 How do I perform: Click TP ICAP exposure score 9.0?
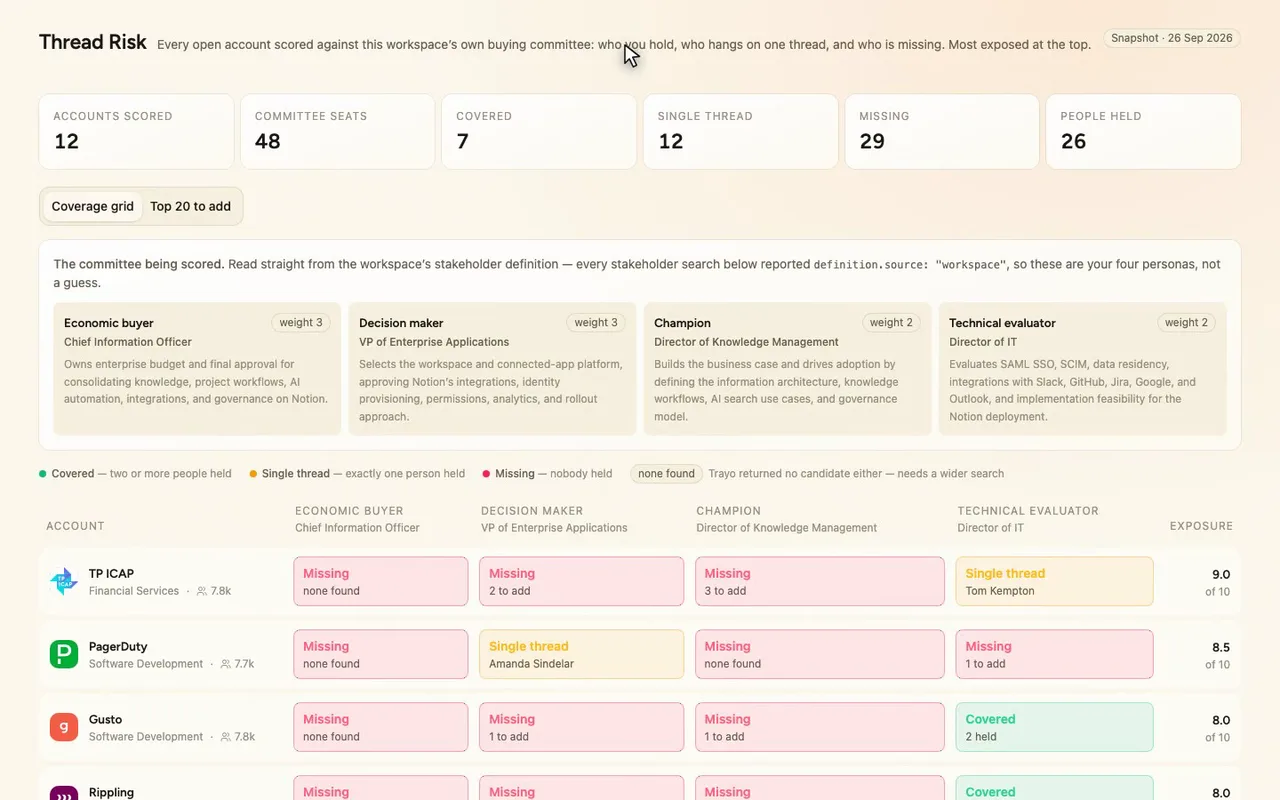[1221, 575]
